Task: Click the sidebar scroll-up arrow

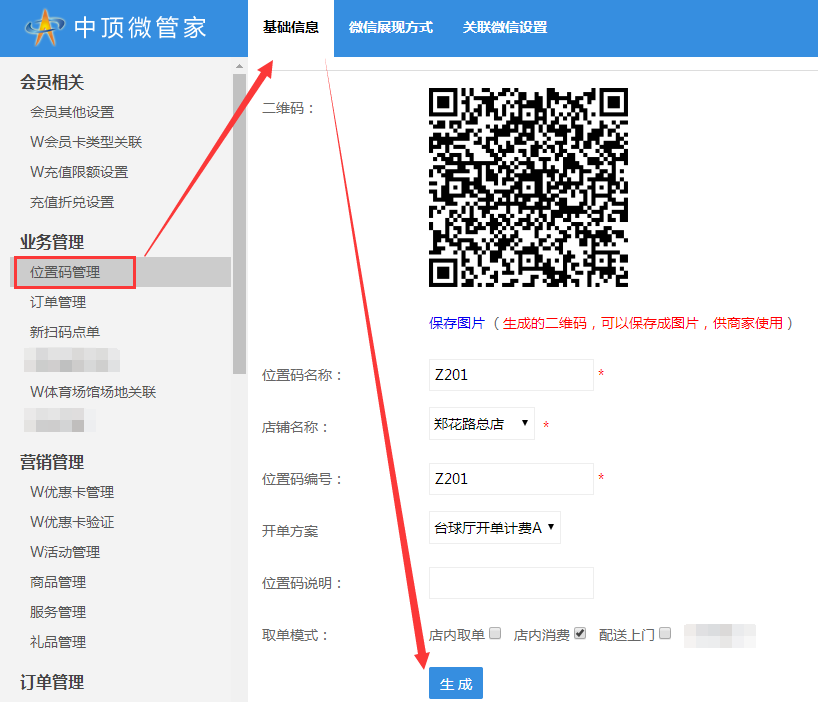Action: (239, 66)
